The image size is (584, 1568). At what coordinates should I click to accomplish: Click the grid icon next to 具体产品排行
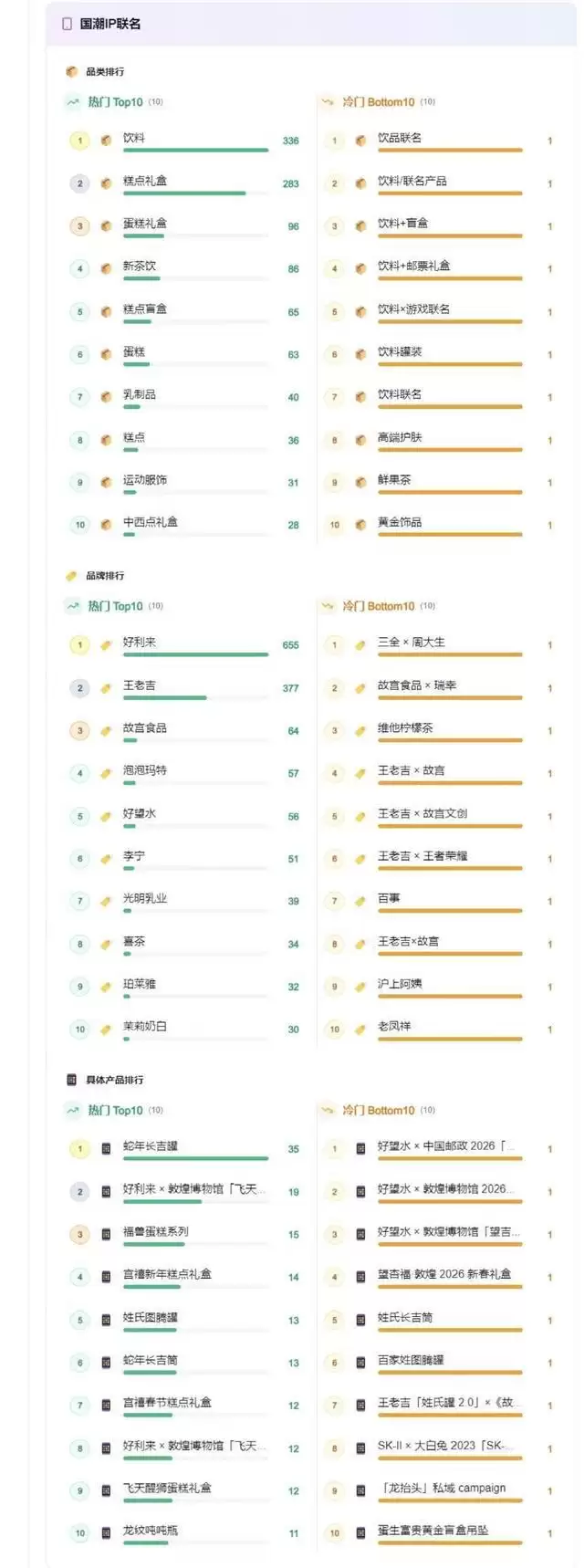[x=71, y=1080]
